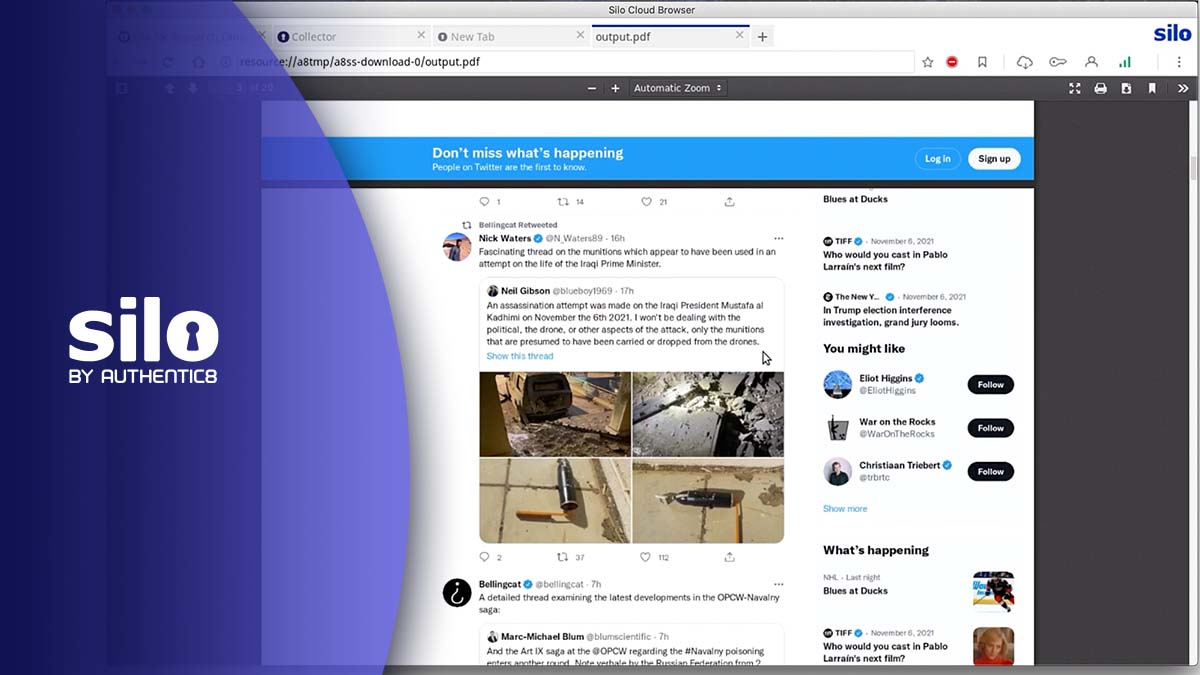1200x675 pixels.
Task: Follow Eliot Higgins
Action: (990, 384)
